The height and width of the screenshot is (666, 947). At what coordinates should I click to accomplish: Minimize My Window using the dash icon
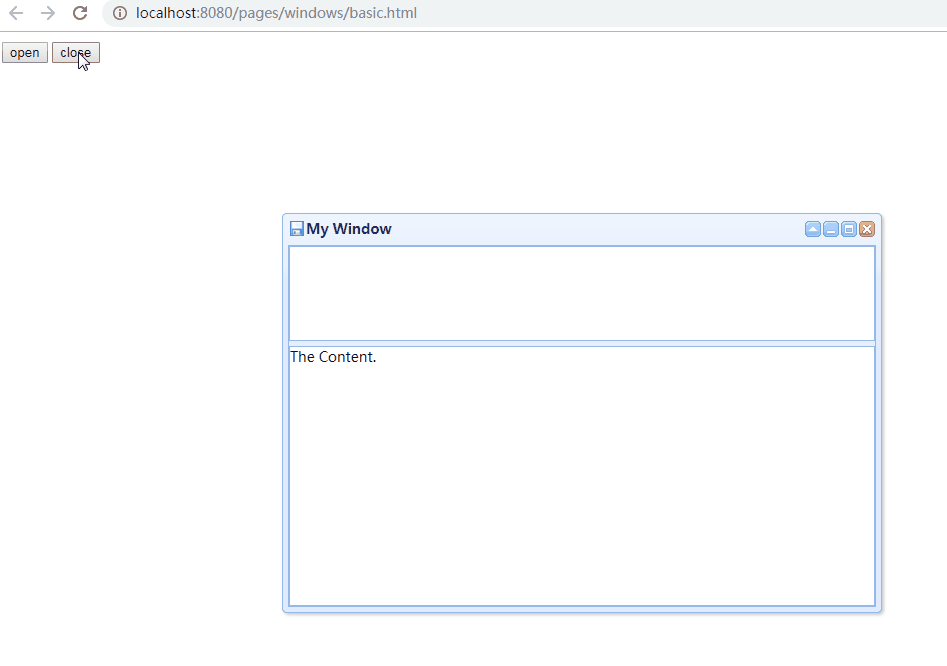click(x=830, y=228)
